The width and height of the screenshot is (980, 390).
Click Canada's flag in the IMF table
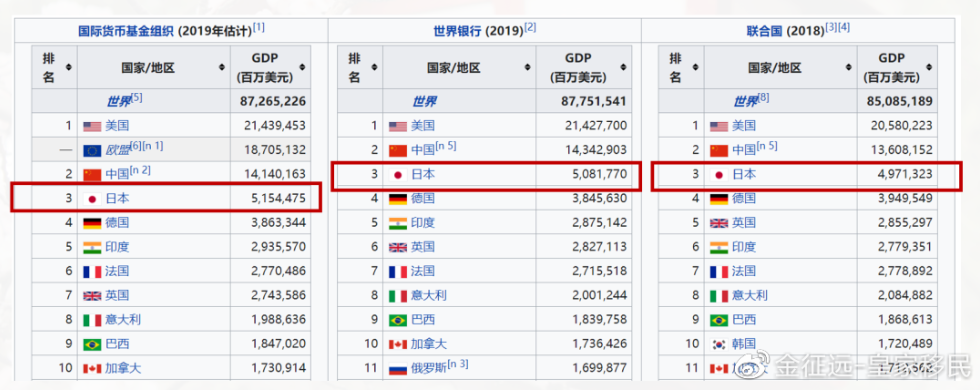[92, 369]
